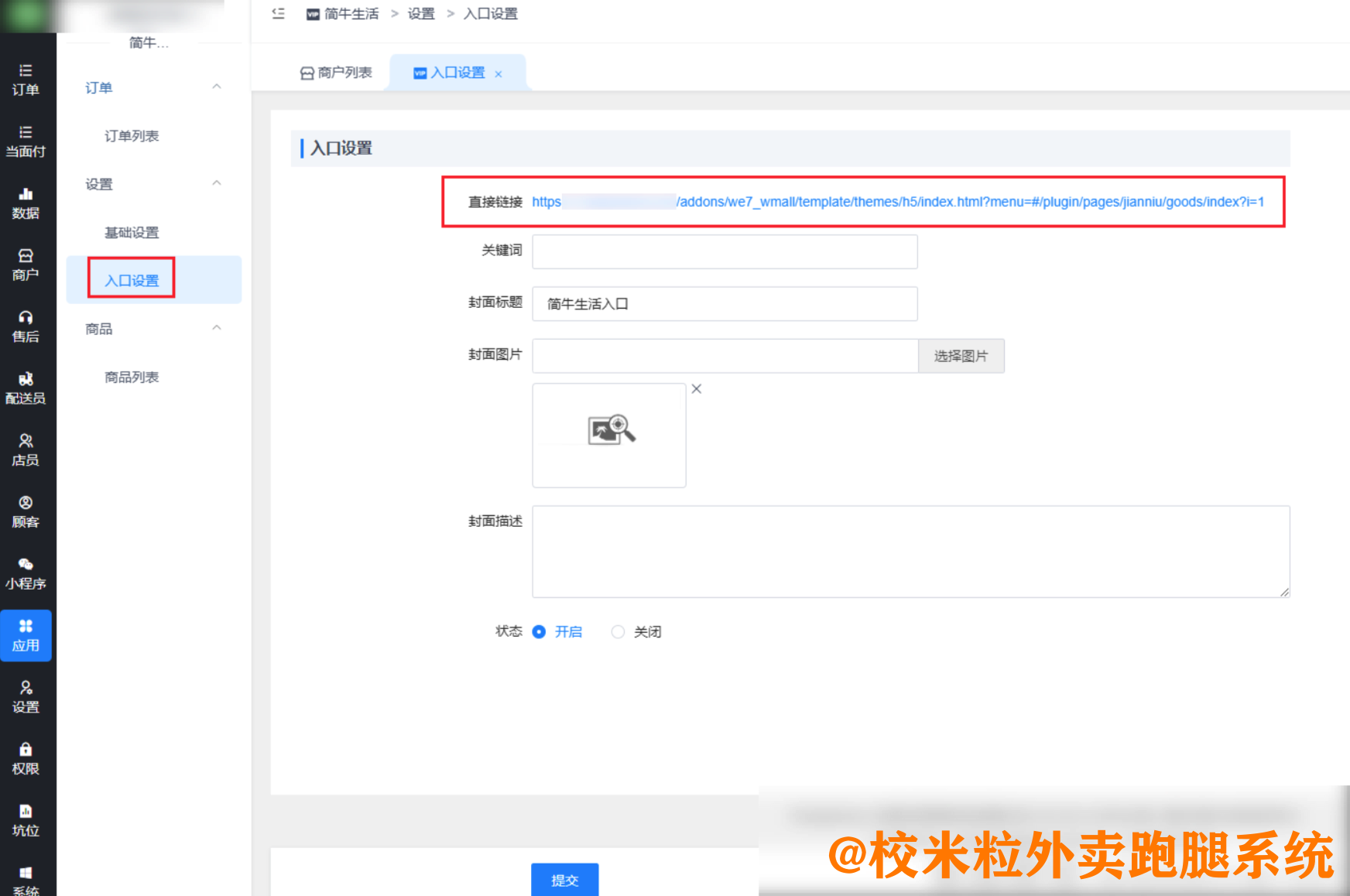Select the 配送员 courier icon
Viewport: 1350px width, 896px height.
(x=27, y=387)
